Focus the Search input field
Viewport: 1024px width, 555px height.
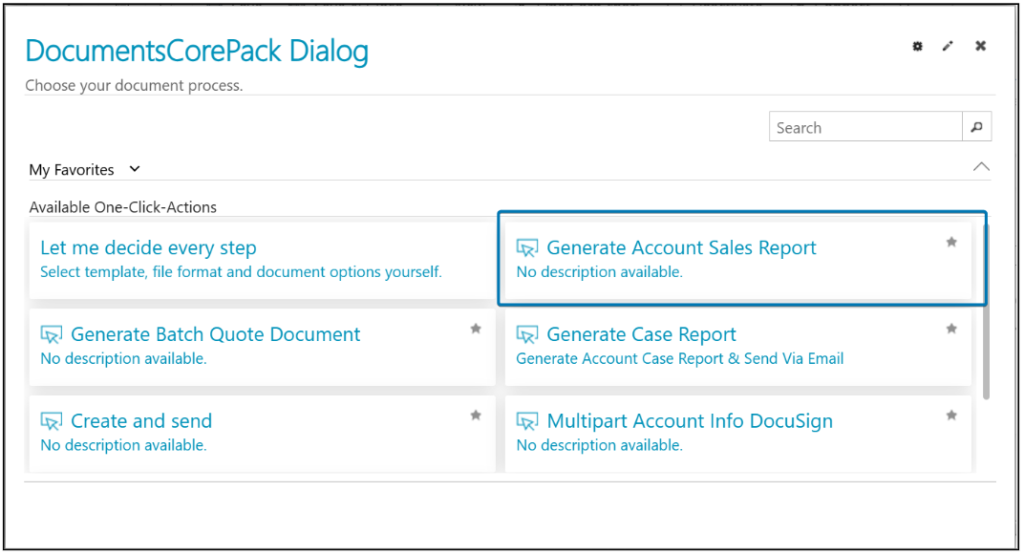(865, 127)
